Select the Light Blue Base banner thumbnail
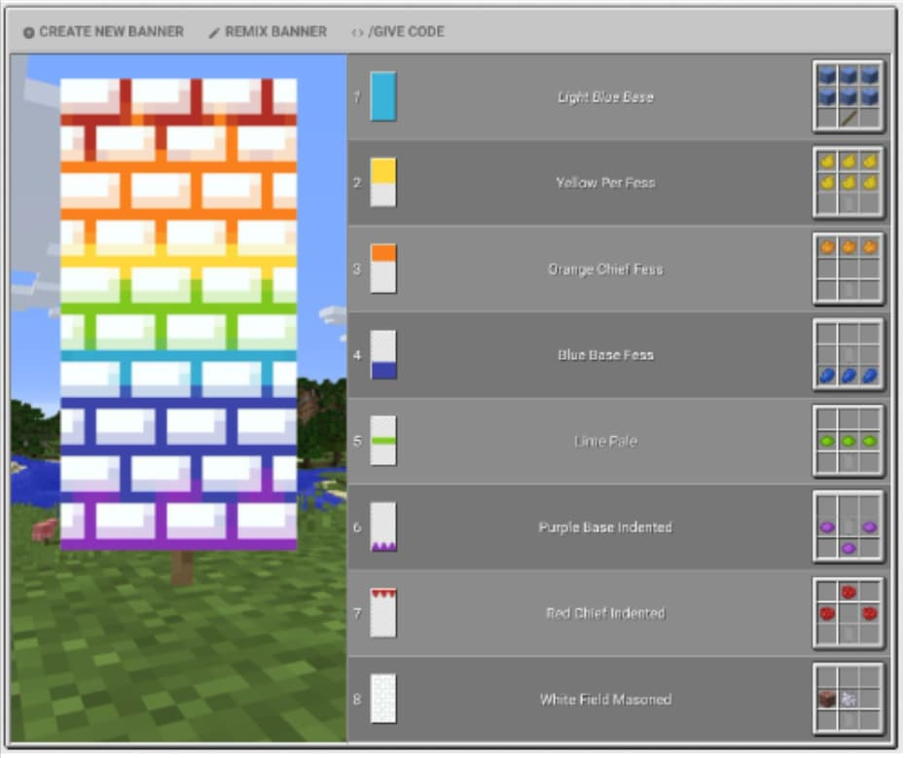This screenshot has height=758, width=904. pyautogui.click(x=383, y=96)
